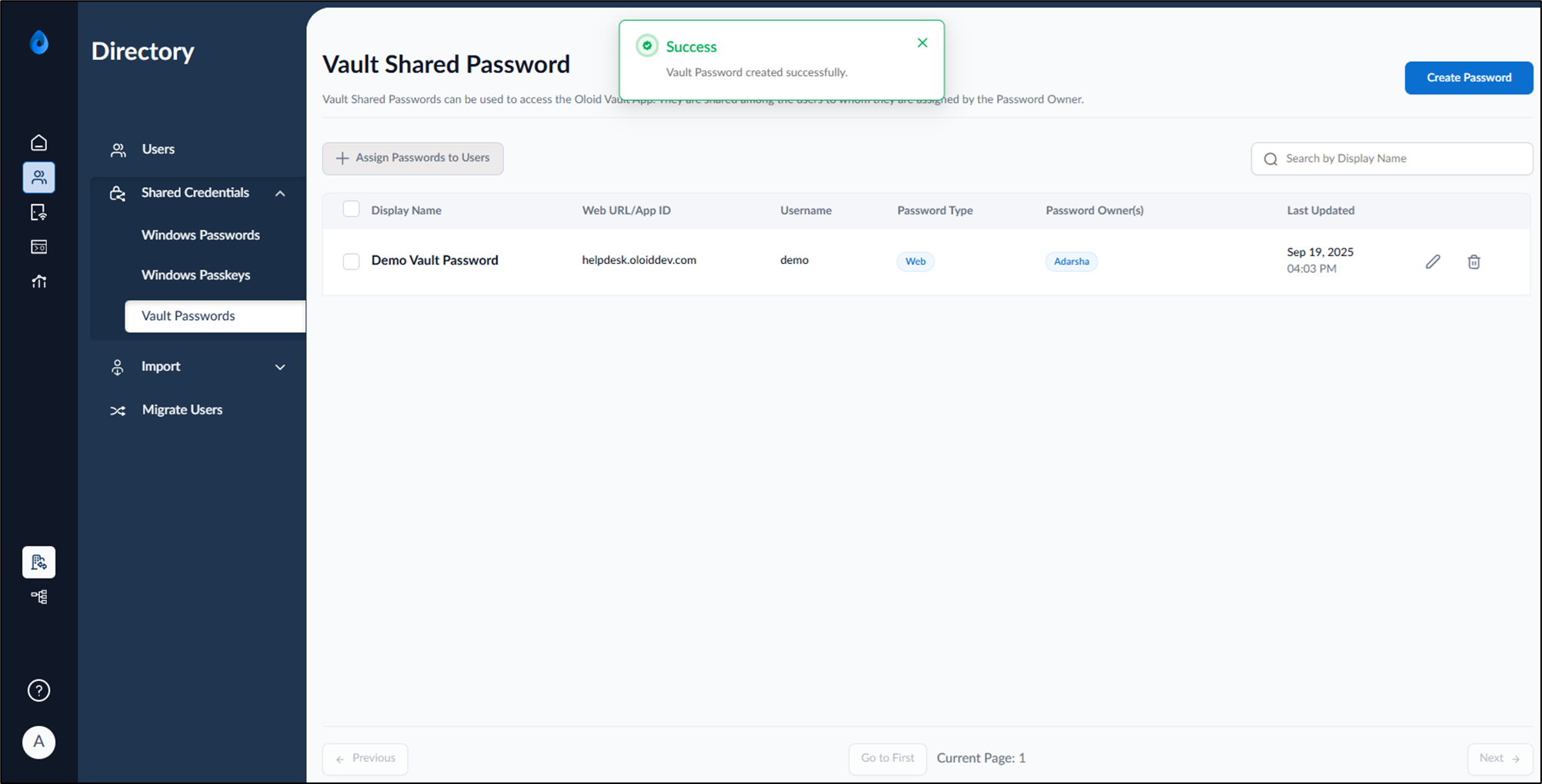Image resolution: width=1542 pixels, height=784 pixels.
Task: Click the green success checkmark icon
Action: click(x=647, y=45)
